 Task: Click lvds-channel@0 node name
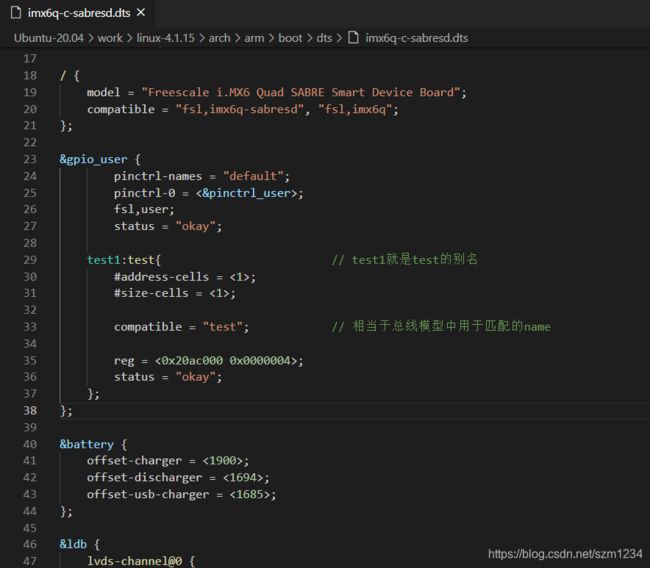pos(134,561)
